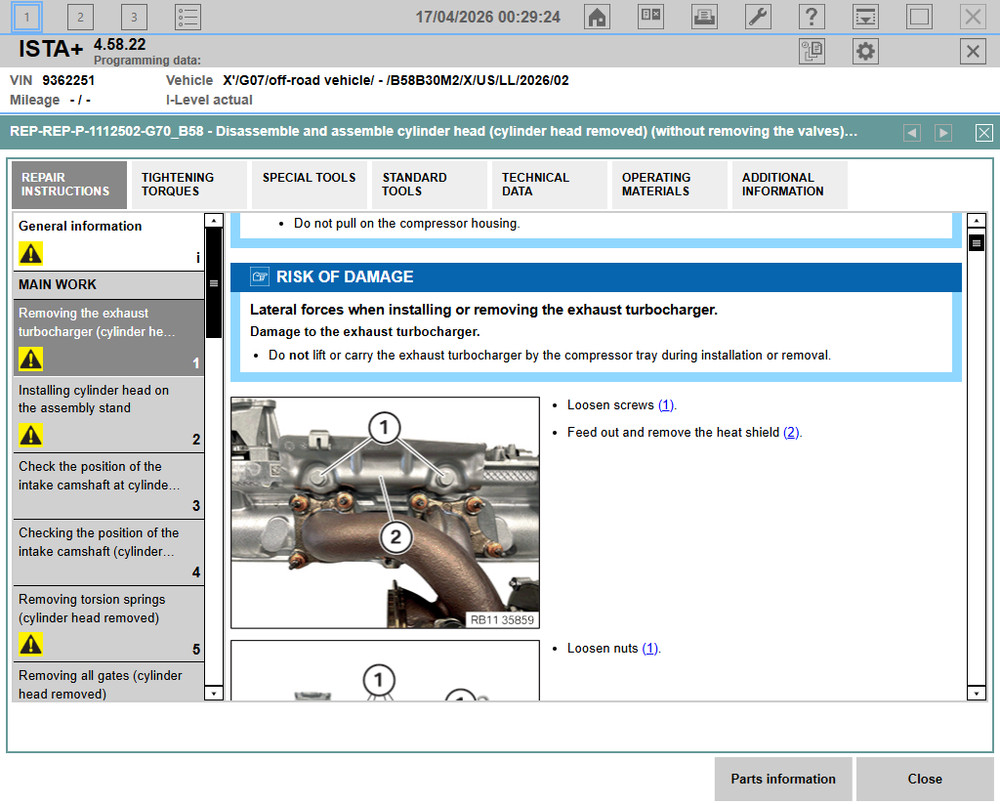Image resolution: width=1000 pixels, height=804 pixels.
Task: Click the home icon in top toolbar
Action: (x=597, y=17)
